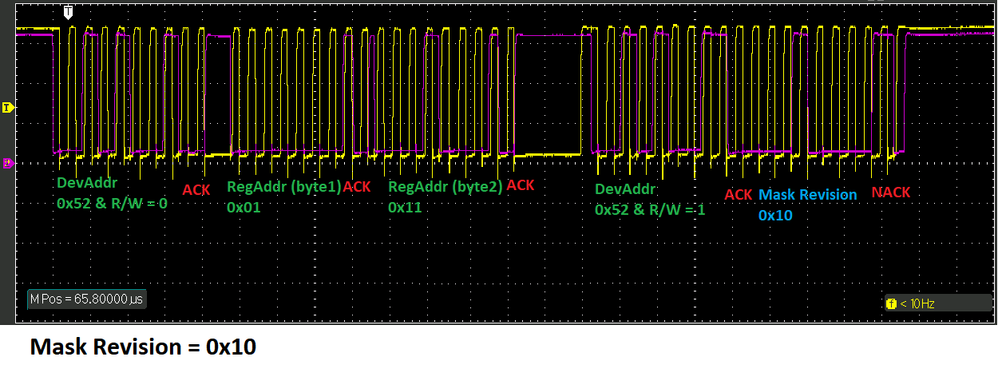Click the '0x11' register value text

pyautogui.click(x=405, y=208)
